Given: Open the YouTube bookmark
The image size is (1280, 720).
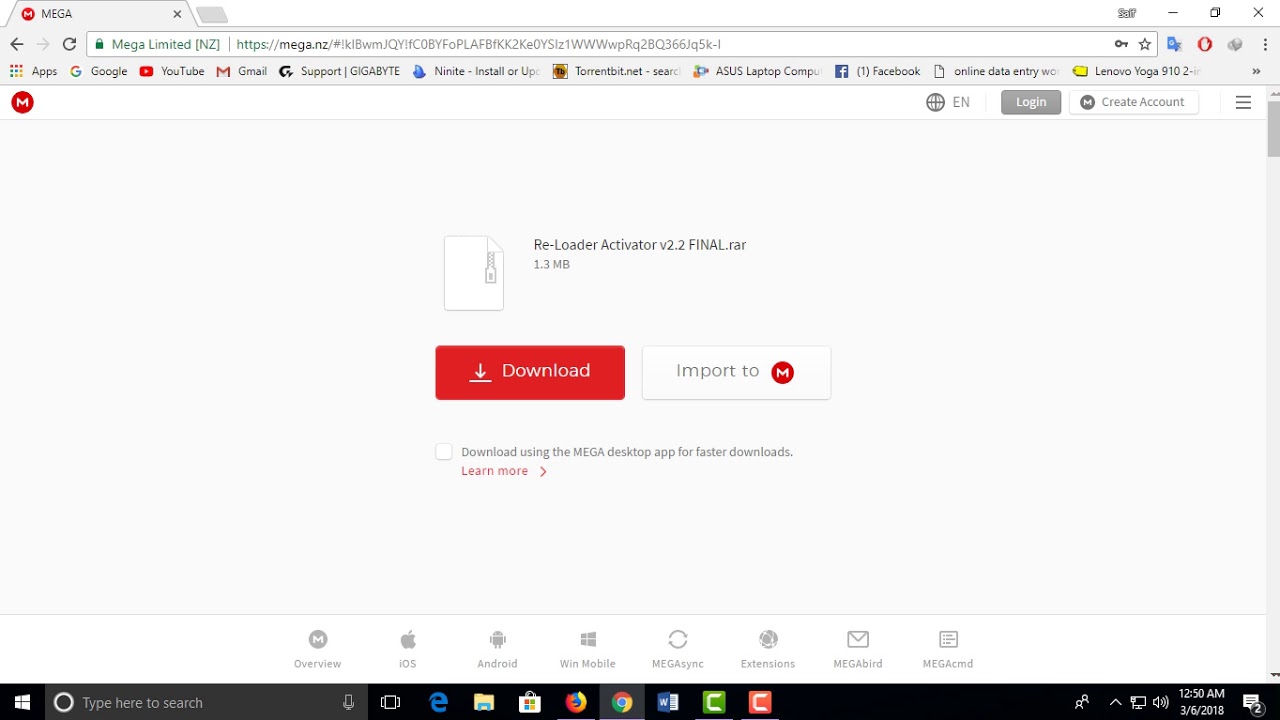Looking at the screenshot, I should coord(172,71).
